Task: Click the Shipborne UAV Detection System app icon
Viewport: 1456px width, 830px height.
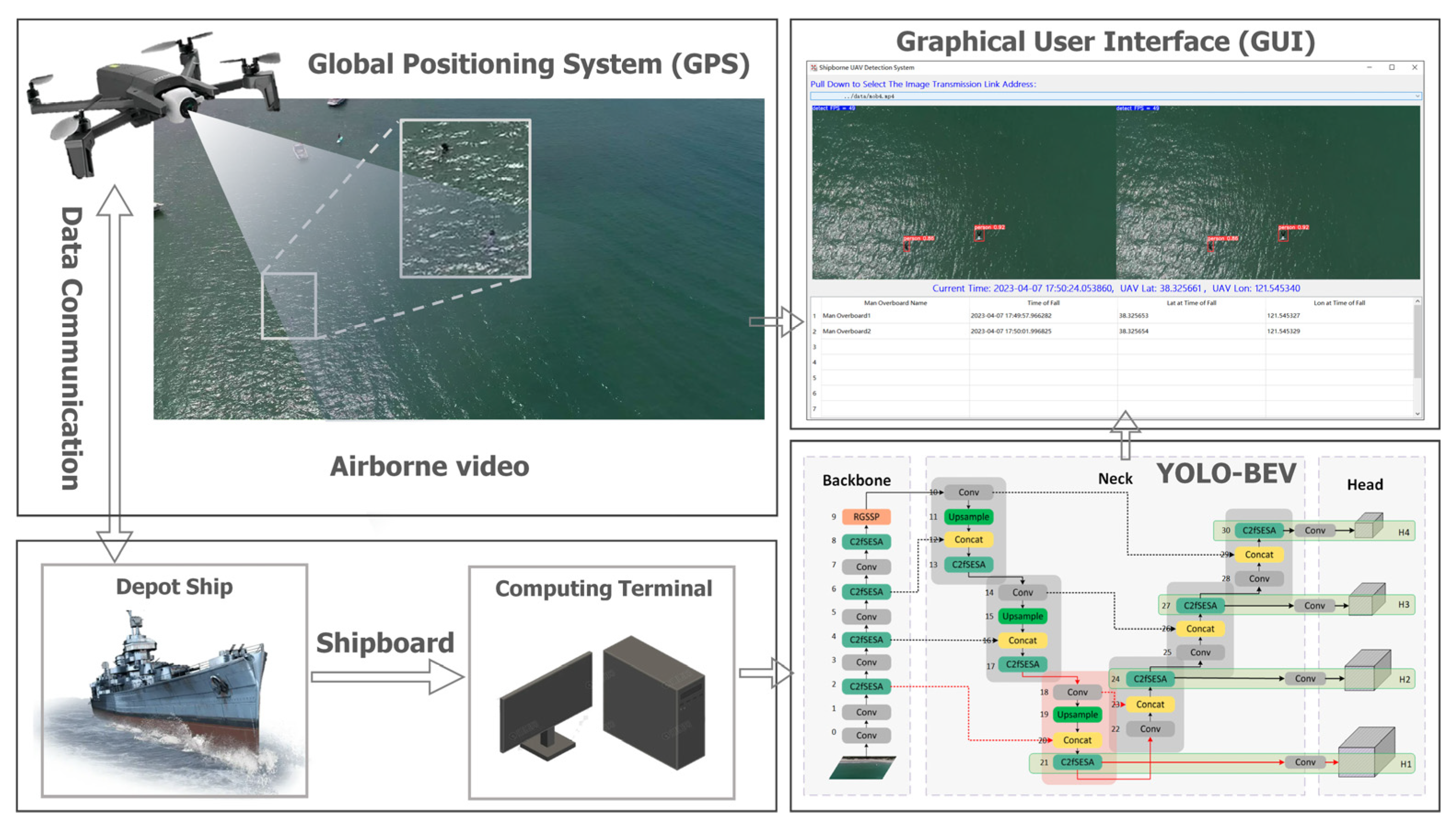Action: [x=814, y=67]
